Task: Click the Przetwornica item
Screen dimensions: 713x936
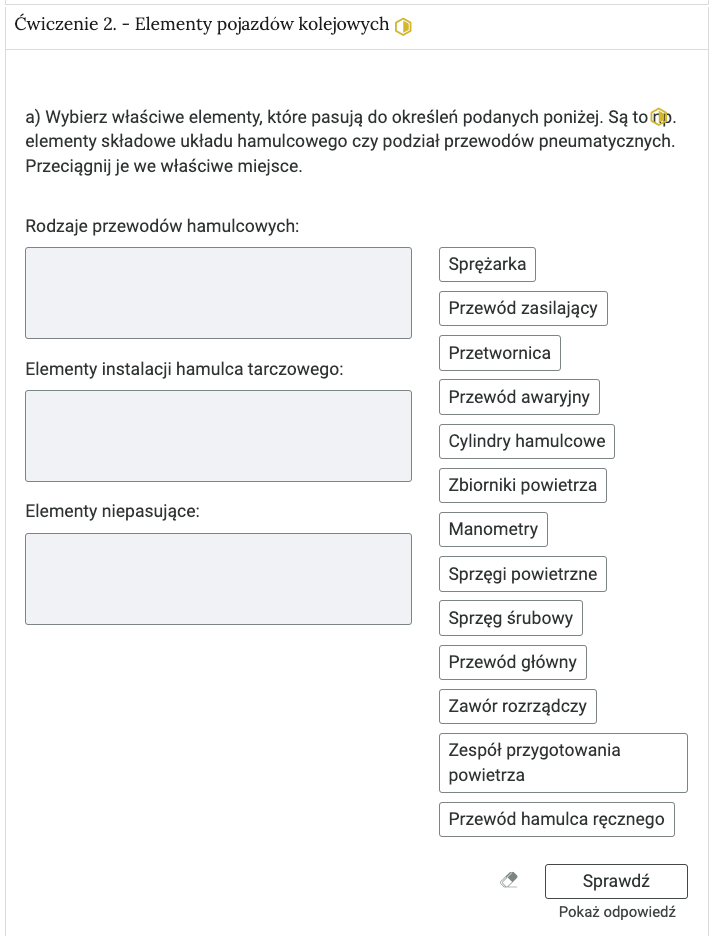Action: tap(500, 353)
